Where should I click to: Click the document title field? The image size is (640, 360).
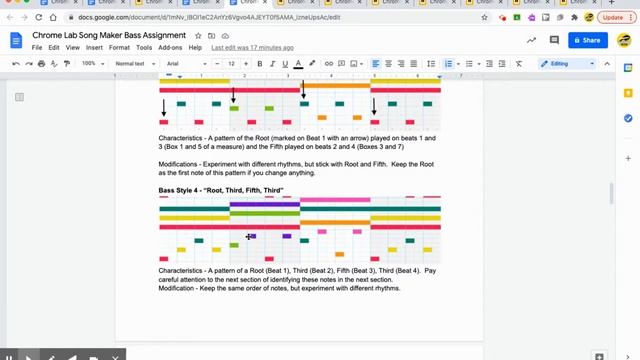tap(109, 36)
